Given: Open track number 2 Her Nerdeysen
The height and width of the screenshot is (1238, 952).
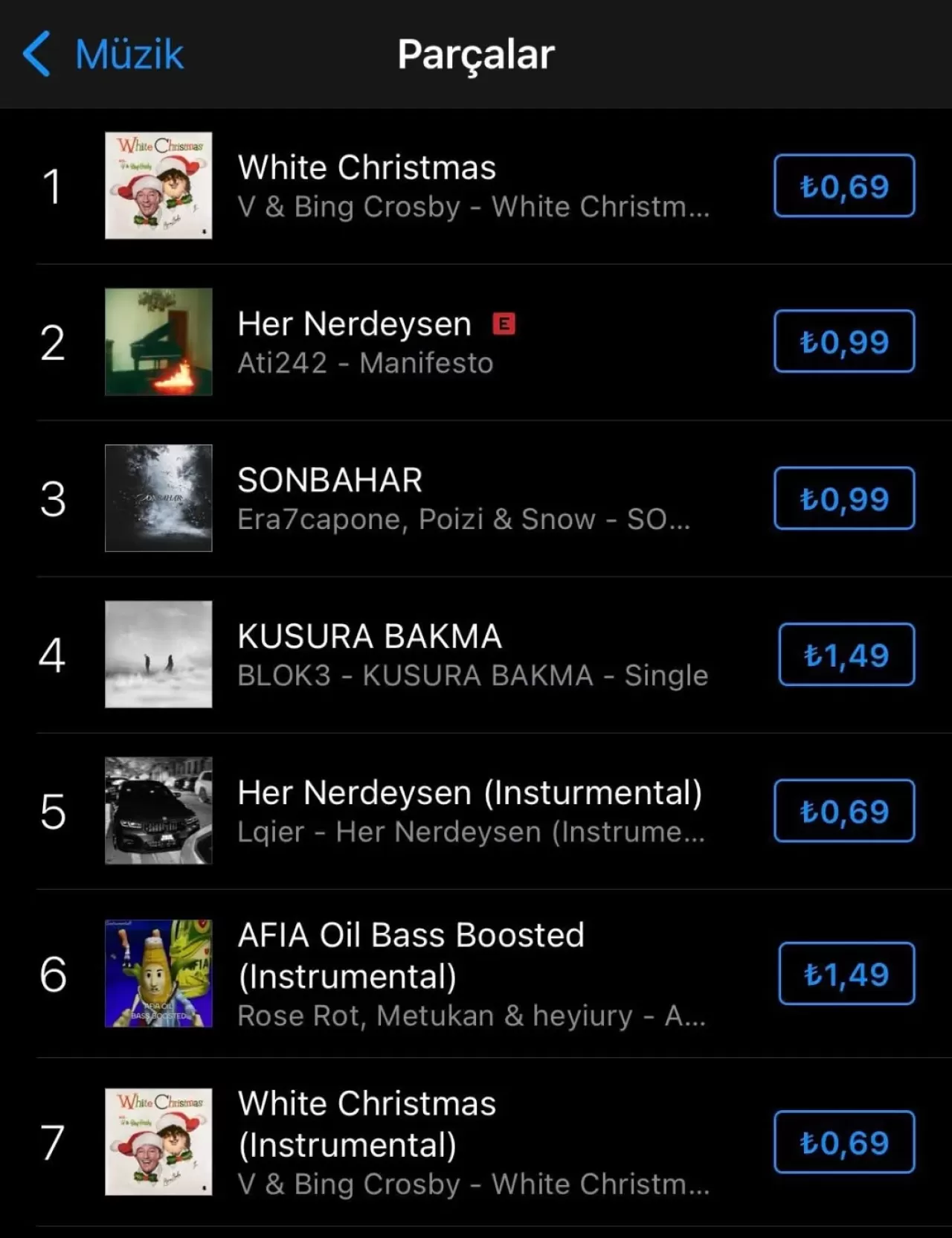Looking at the screenshot, I should [x=353, y=323].
